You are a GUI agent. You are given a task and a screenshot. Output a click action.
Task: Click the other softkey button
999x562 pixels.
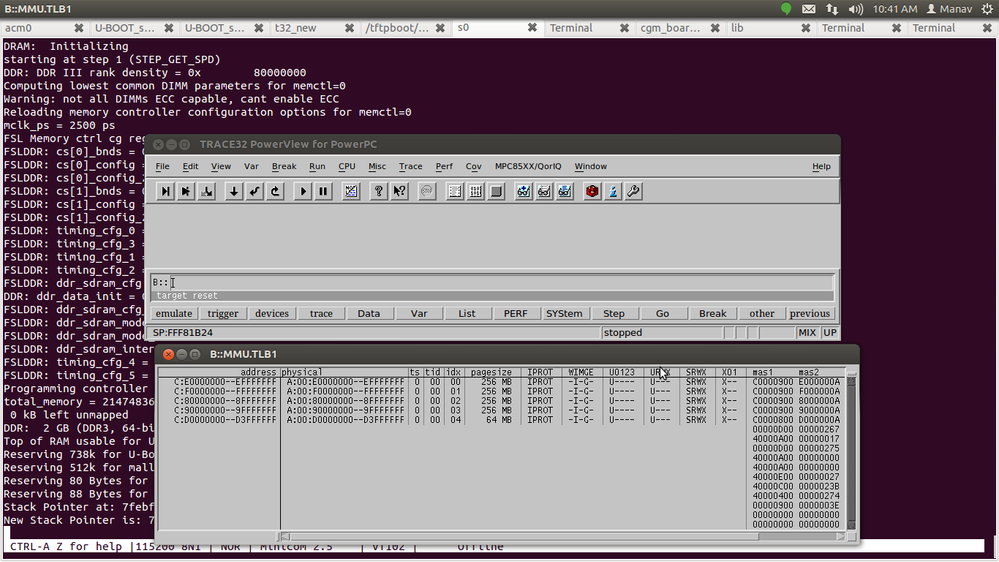pyautogui.click(x=761, y=313)
